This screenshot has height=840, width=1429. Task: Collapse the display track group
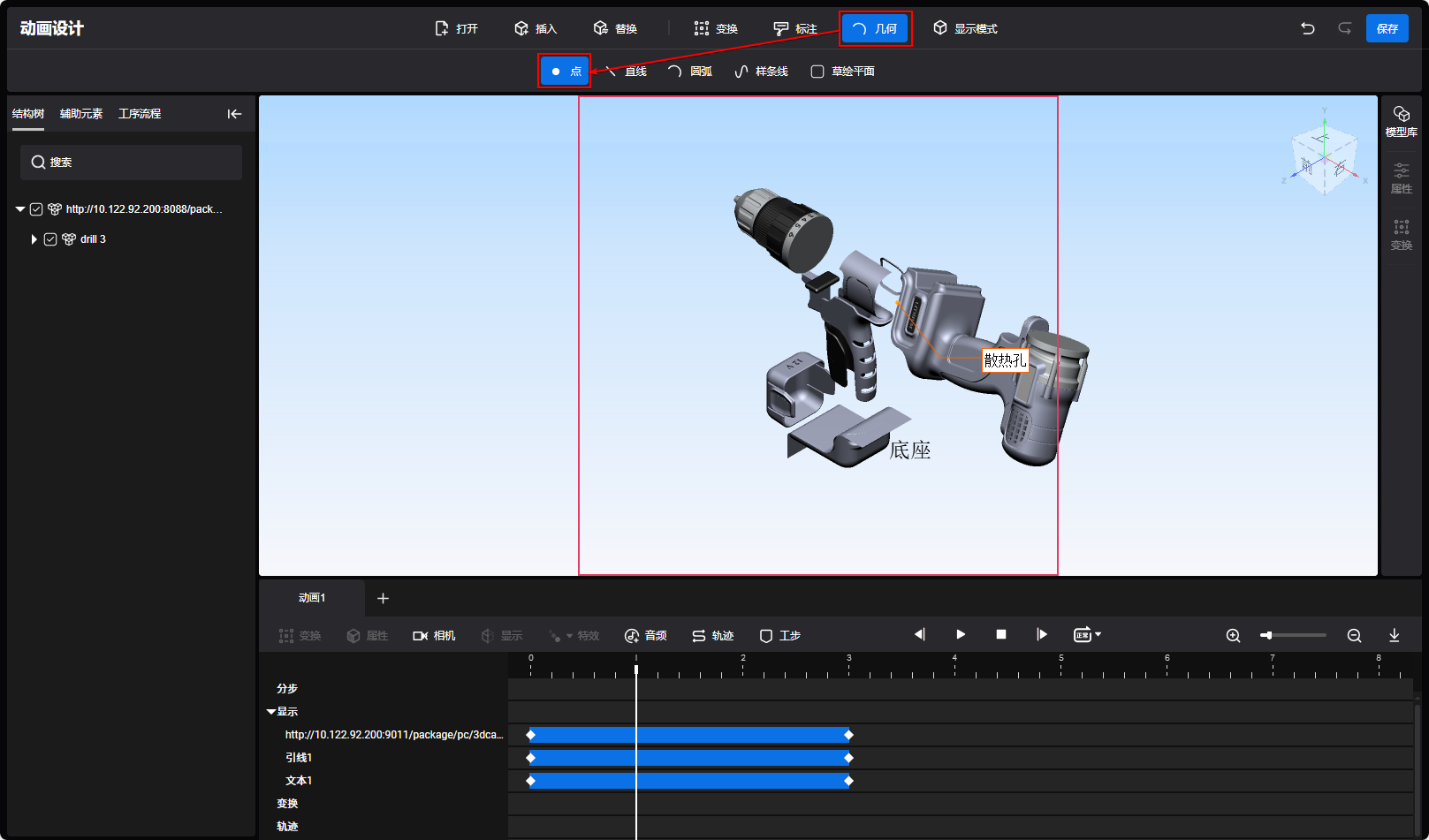point(271,712)
